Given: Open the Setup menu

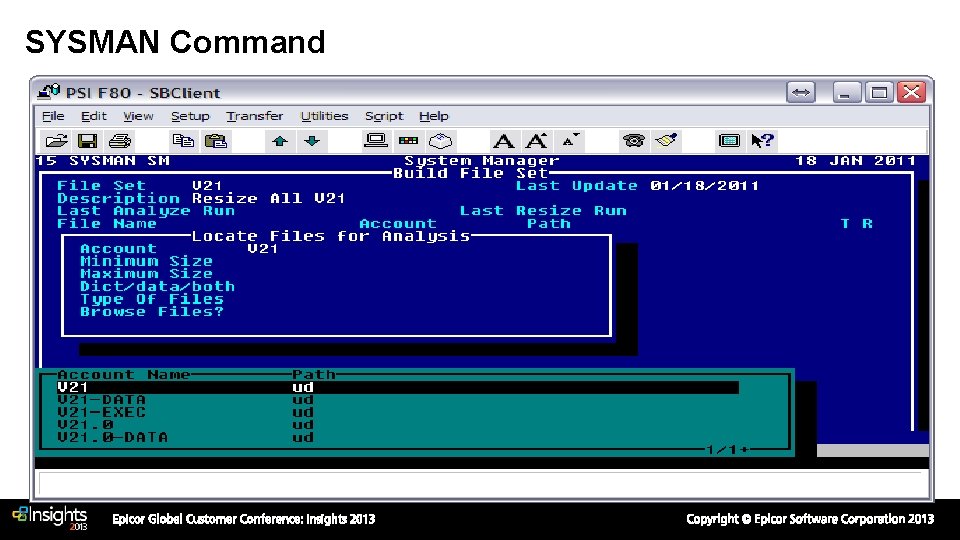Looking at the screenshot, I should [190, 116].
